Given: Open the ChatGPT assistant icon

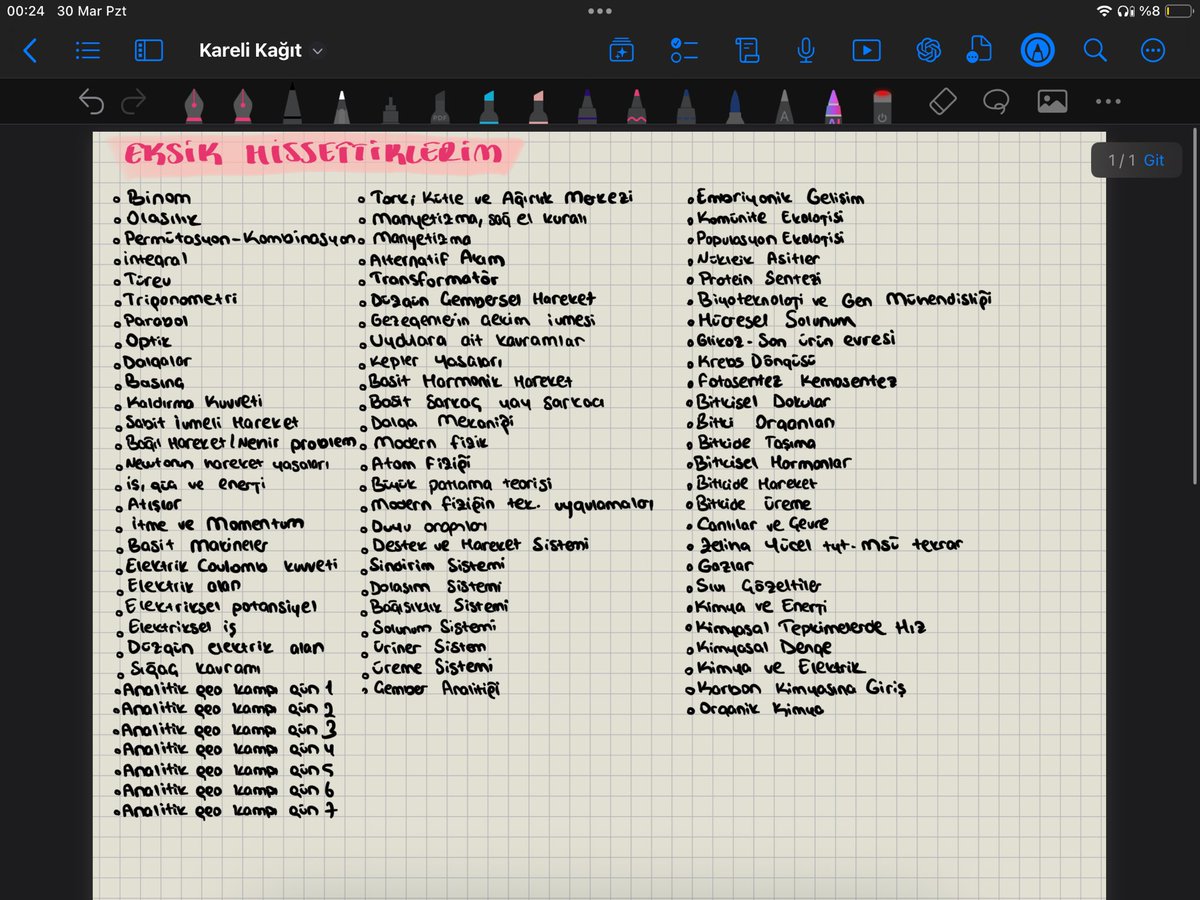Looking at the screenshot, I should coord(929,51).
